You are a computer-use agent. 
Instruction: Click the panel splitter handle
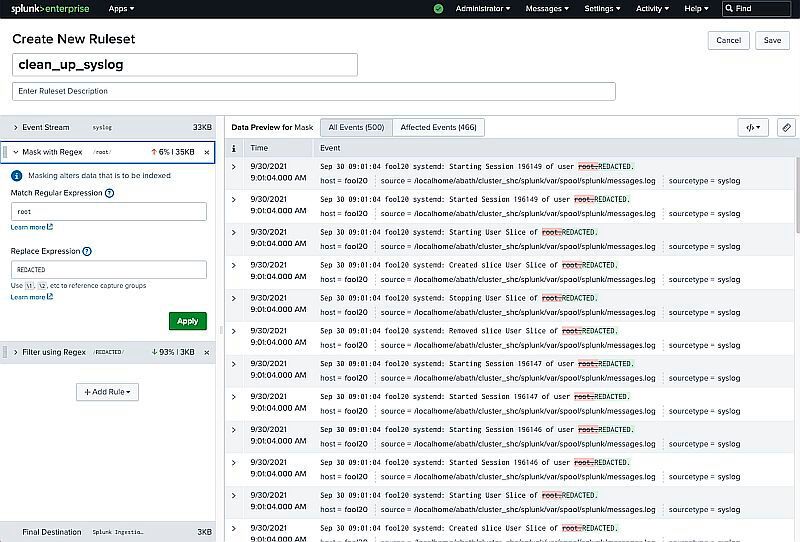point(221,330)
